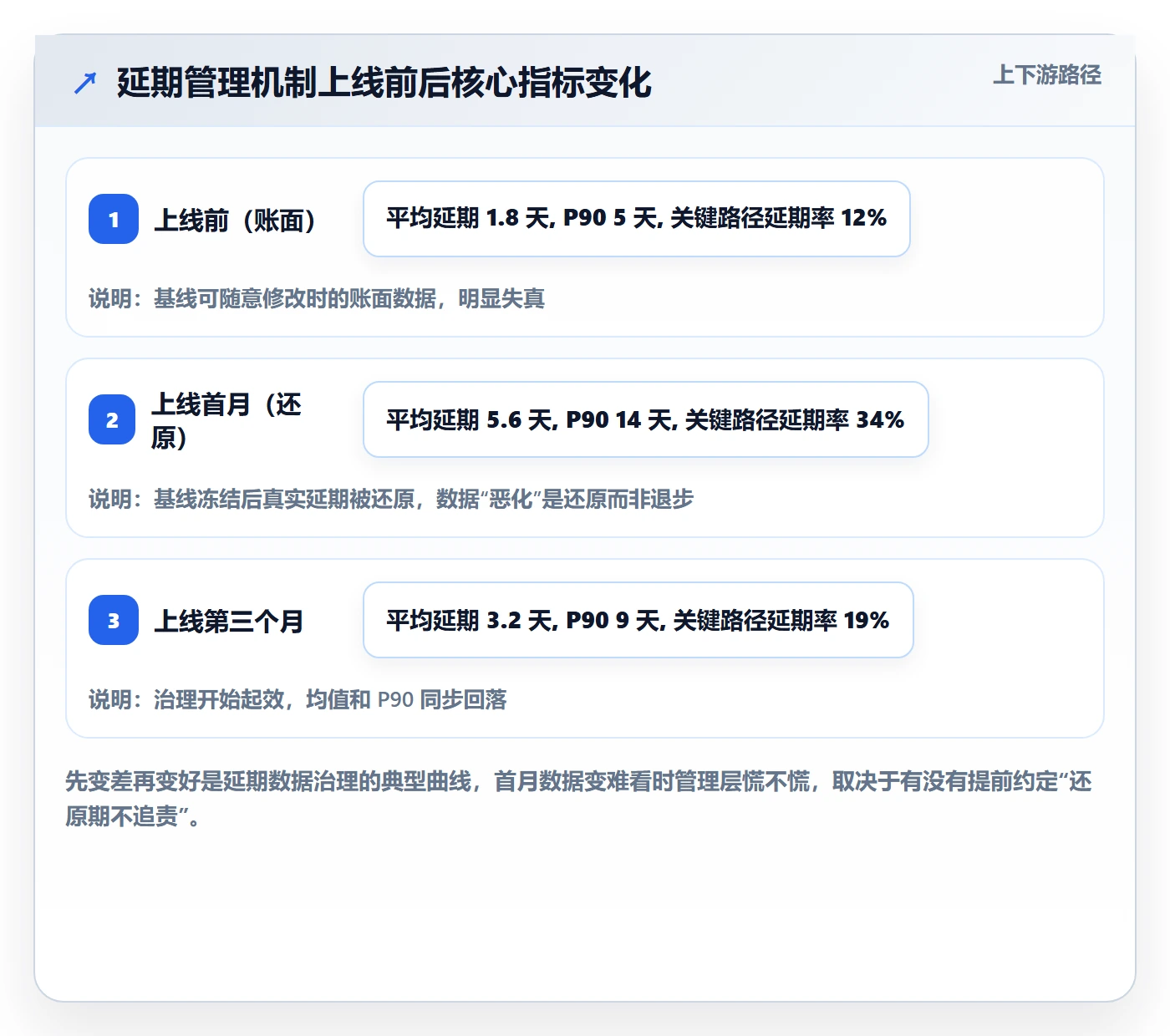This screenshot has width=1170, height=1036.
Task: Open the 上下游路径 link
Action: 1047,75
